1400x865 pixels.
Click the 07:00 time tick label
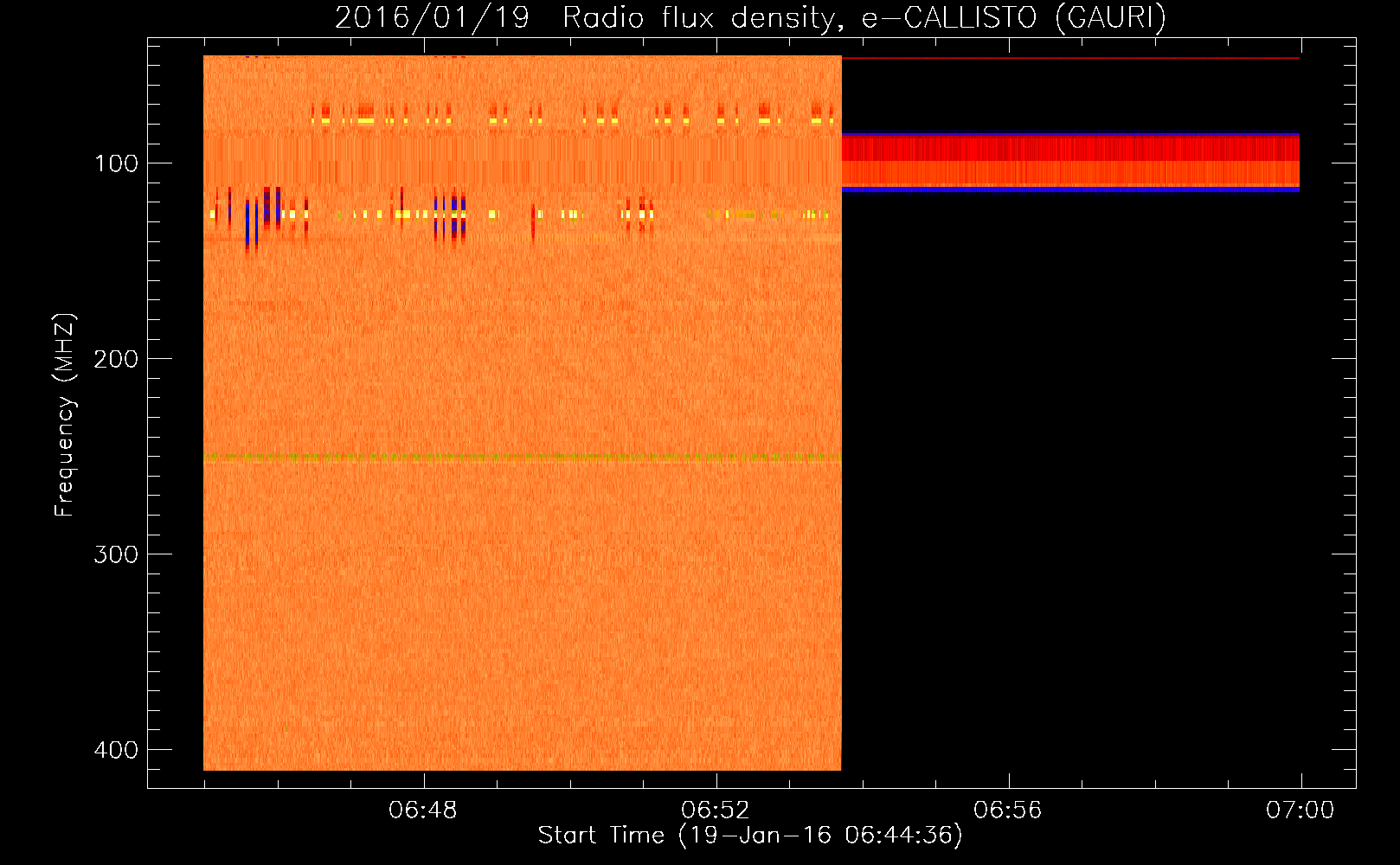coord(1300,811)
